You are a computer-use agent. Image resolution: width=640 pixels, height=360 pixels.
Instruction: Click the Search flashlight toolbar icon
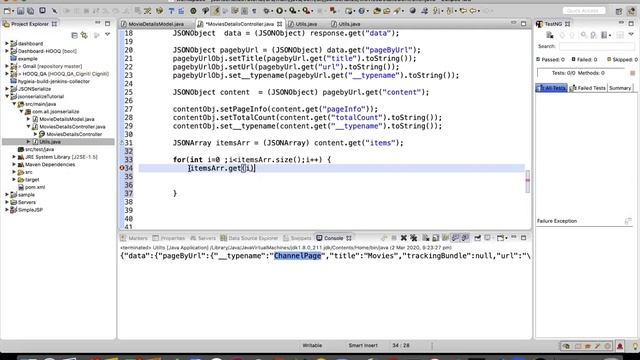[x=397, y=11]
